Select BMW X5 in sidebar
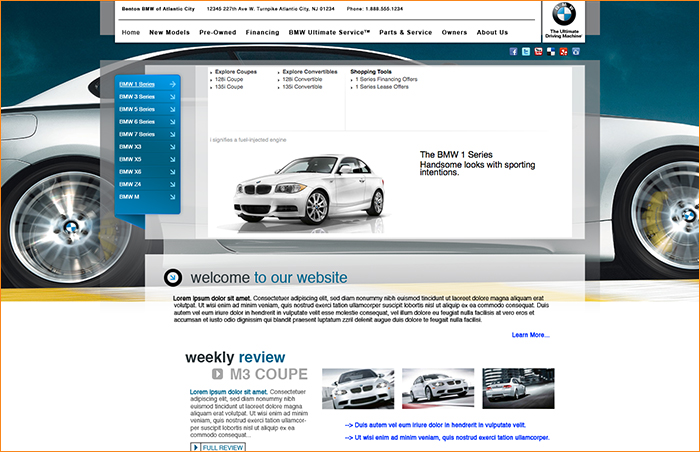The height and width of the screenshot is (452, 700). (130, 159)
